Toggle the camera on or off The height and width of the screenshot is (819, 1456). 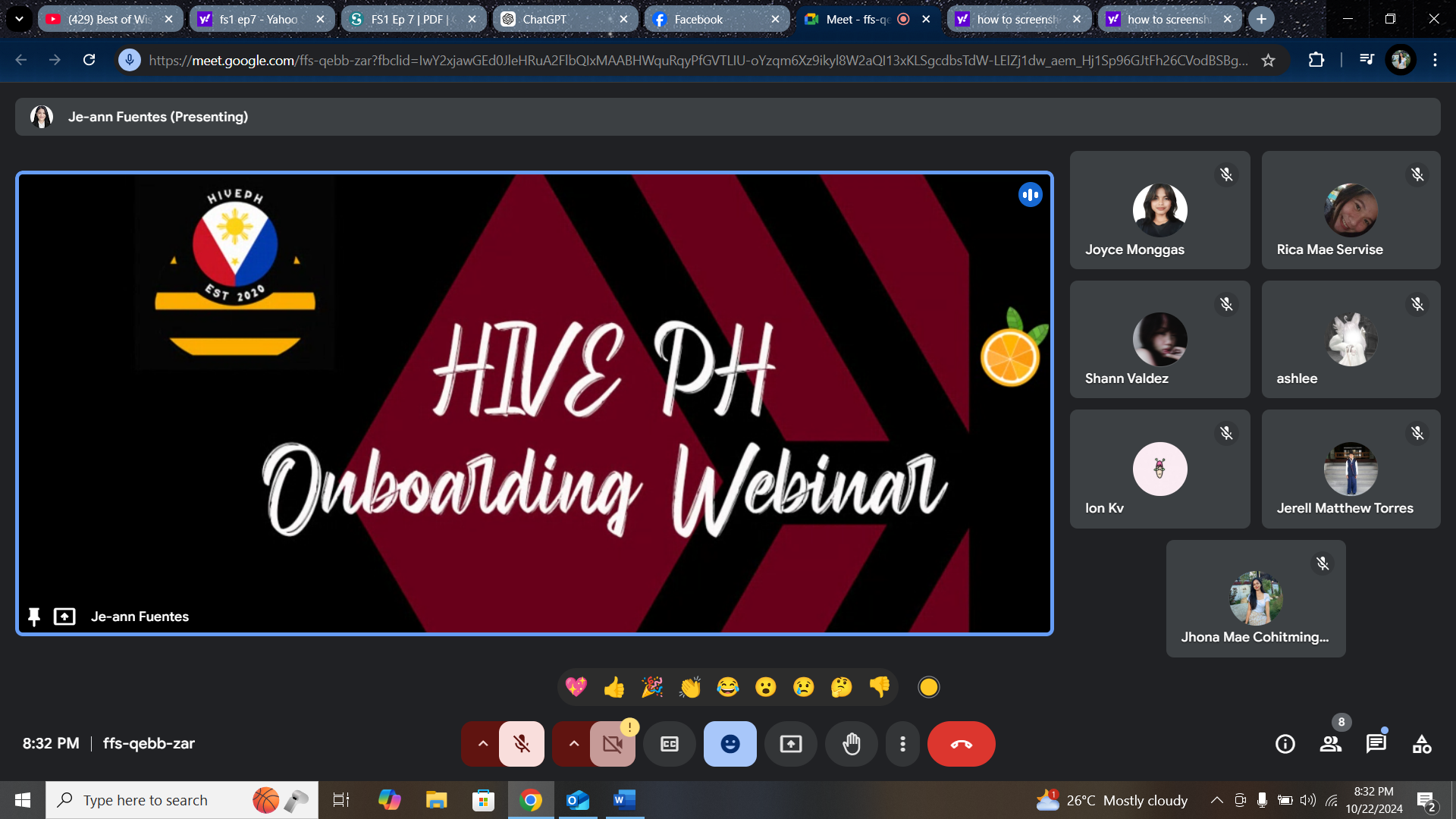coord(613,744)
